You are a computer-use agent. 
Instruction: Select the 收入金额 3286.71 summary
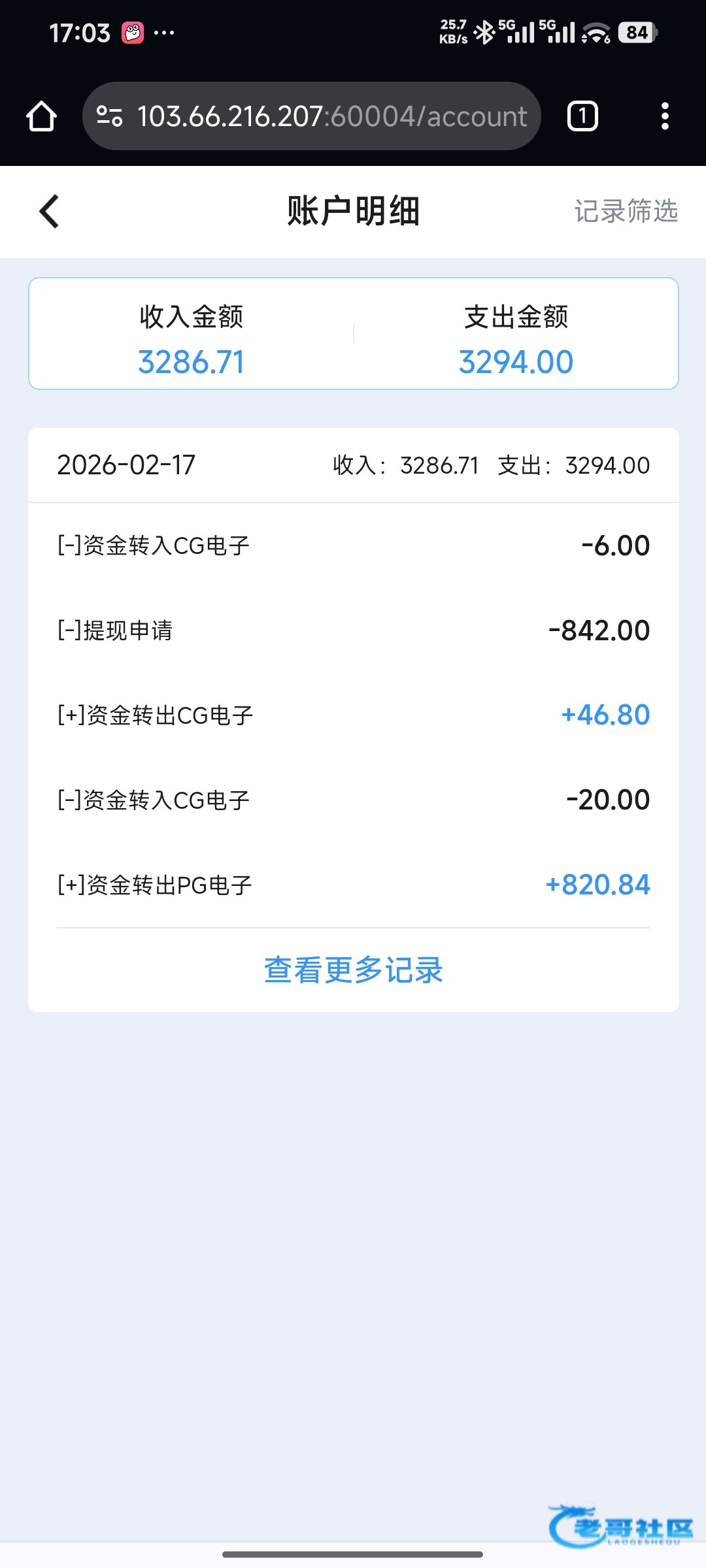[x=191, y=340]
